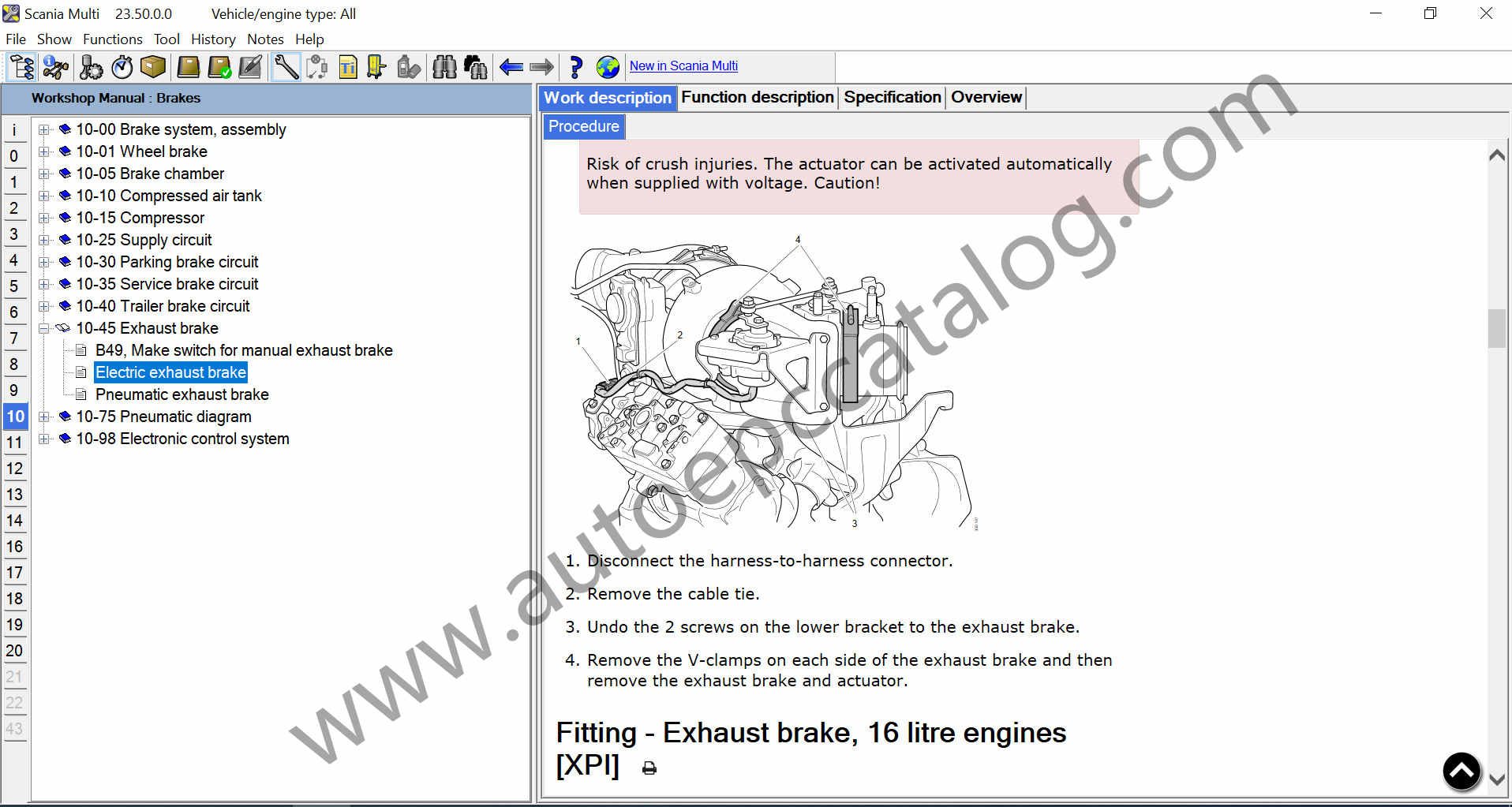
Task: Open the yellow TI document icon
Action: 348,67
